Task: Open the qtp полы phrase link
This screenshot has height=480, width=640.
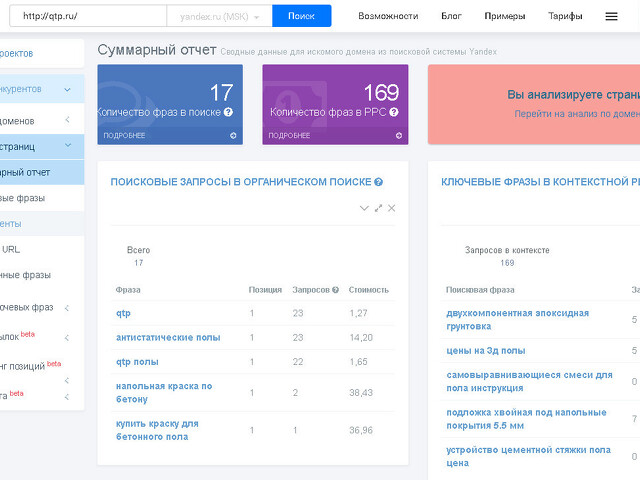Action: pos(137,362)
